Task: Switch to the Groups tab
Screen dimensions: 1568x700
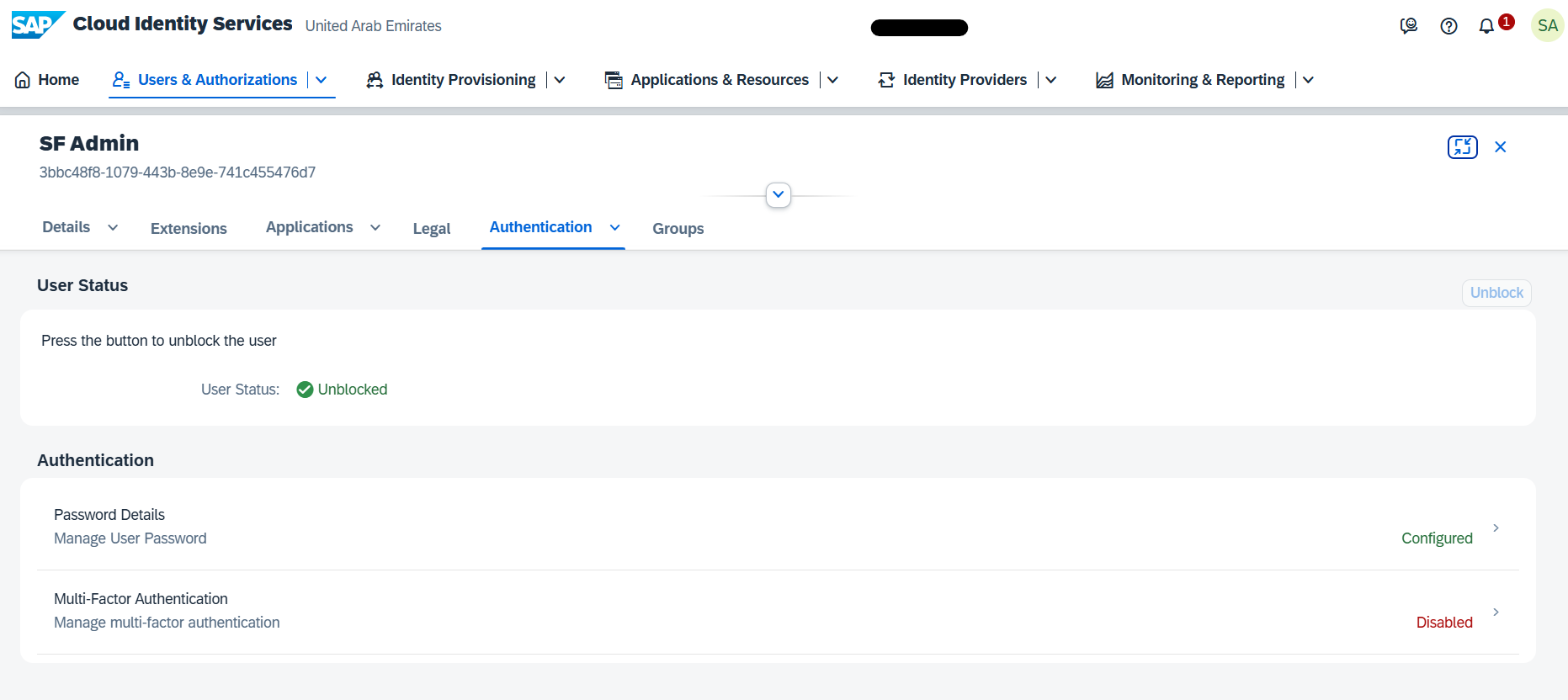Action: pos(678,229)
